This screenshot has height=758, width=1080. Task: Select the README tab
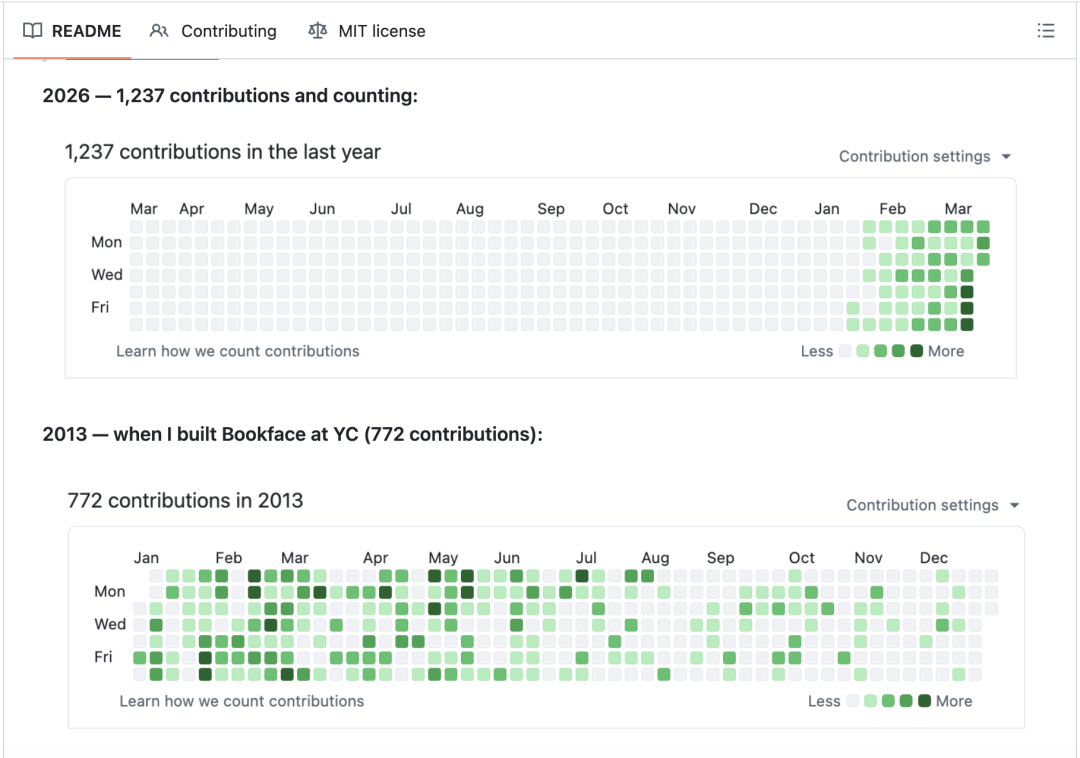pyautogui.click(x=72, y=31)
